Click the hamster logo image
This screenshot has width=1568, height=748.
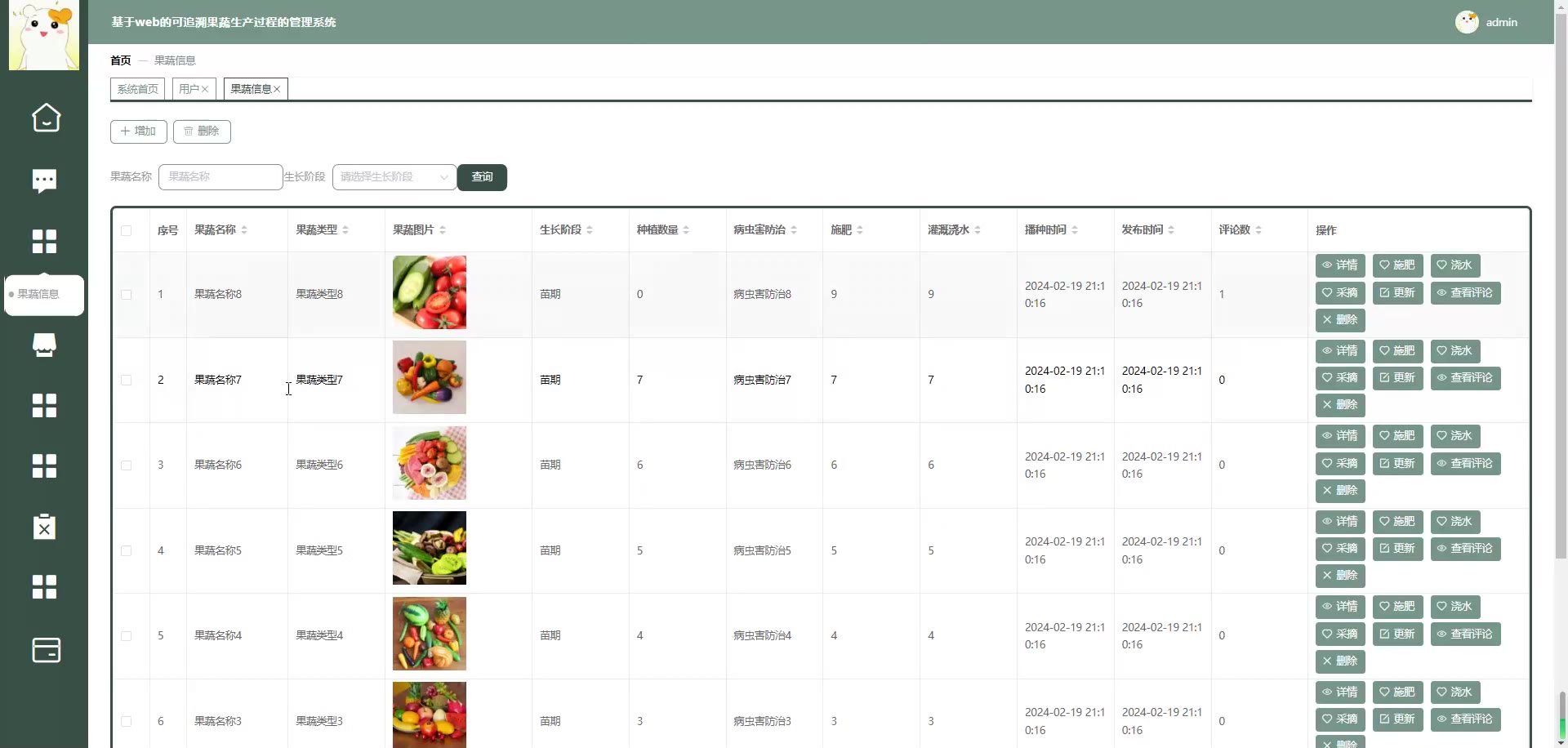point(44,35)
